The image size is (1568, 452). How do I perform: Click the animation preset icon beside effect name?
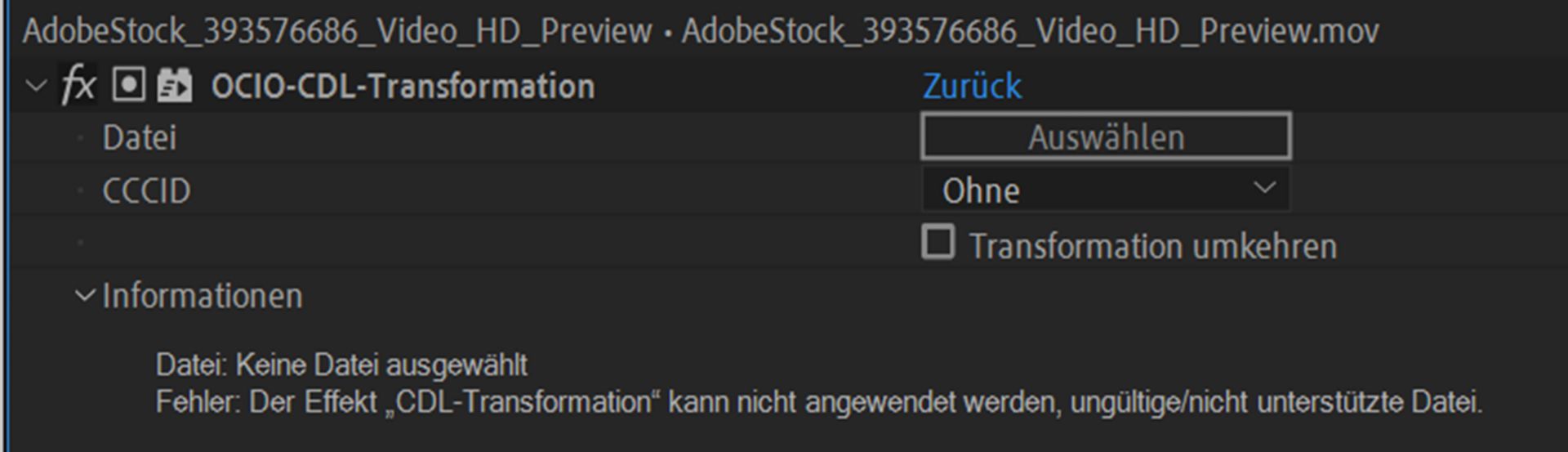(174, 86)
